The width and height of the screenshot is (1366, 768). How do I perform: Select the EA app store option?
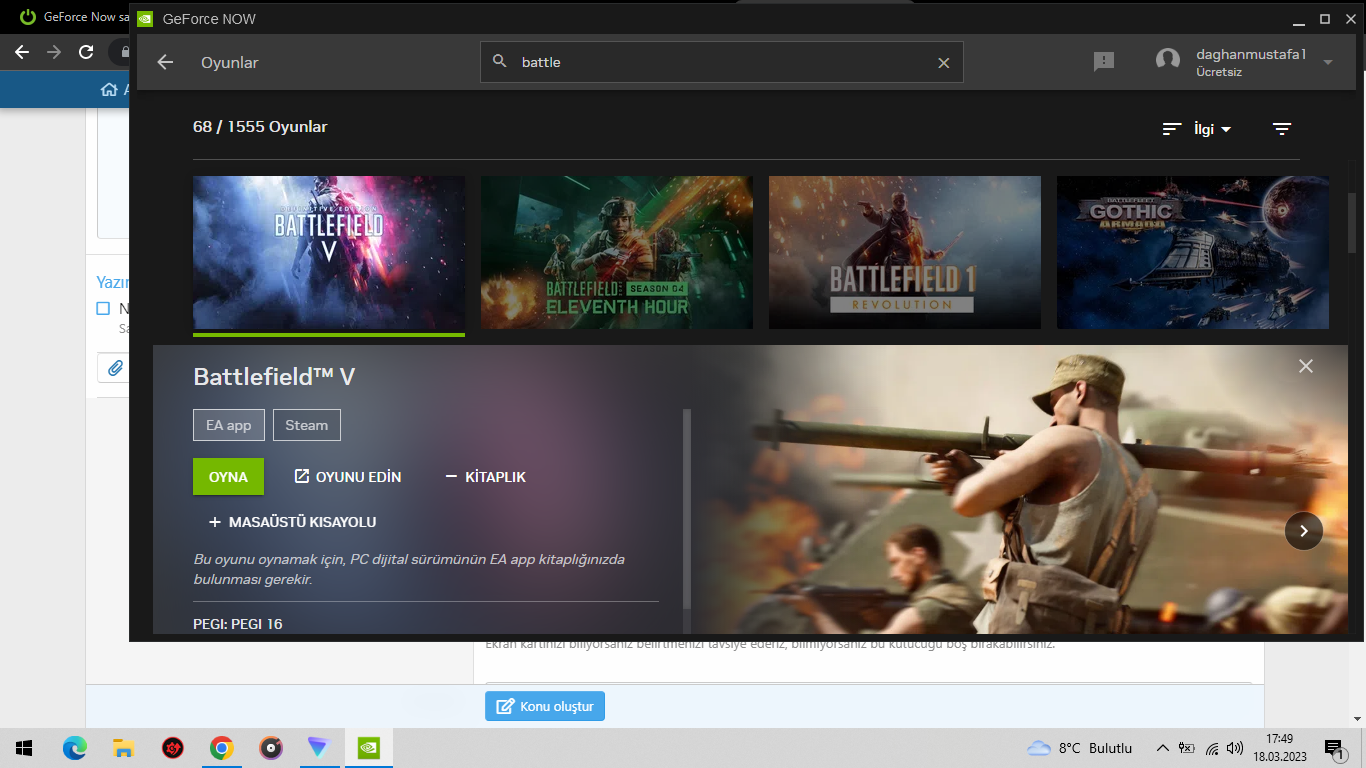[229, 425]
